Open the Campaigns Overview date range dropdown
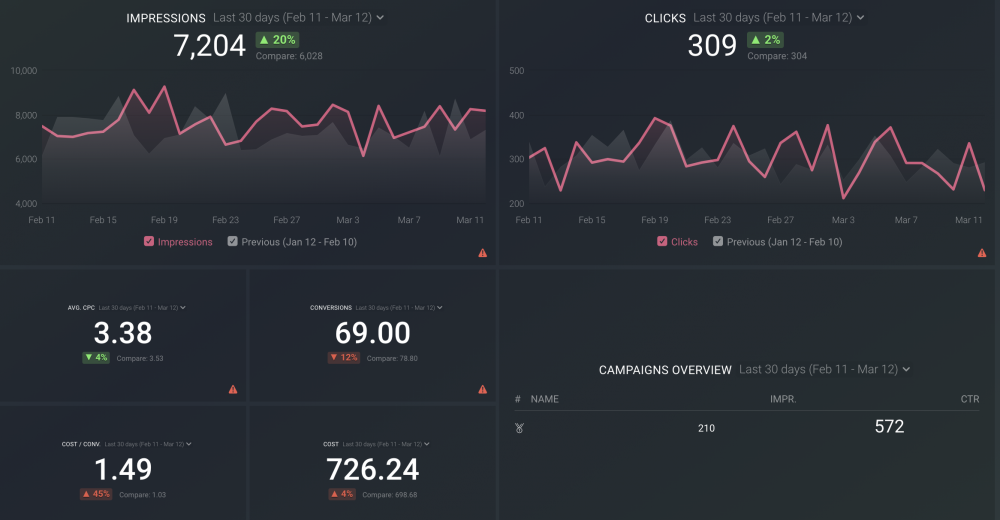The height and width of the screenshot is (520, 1000). pyautogui.click(x=824, y=370)
